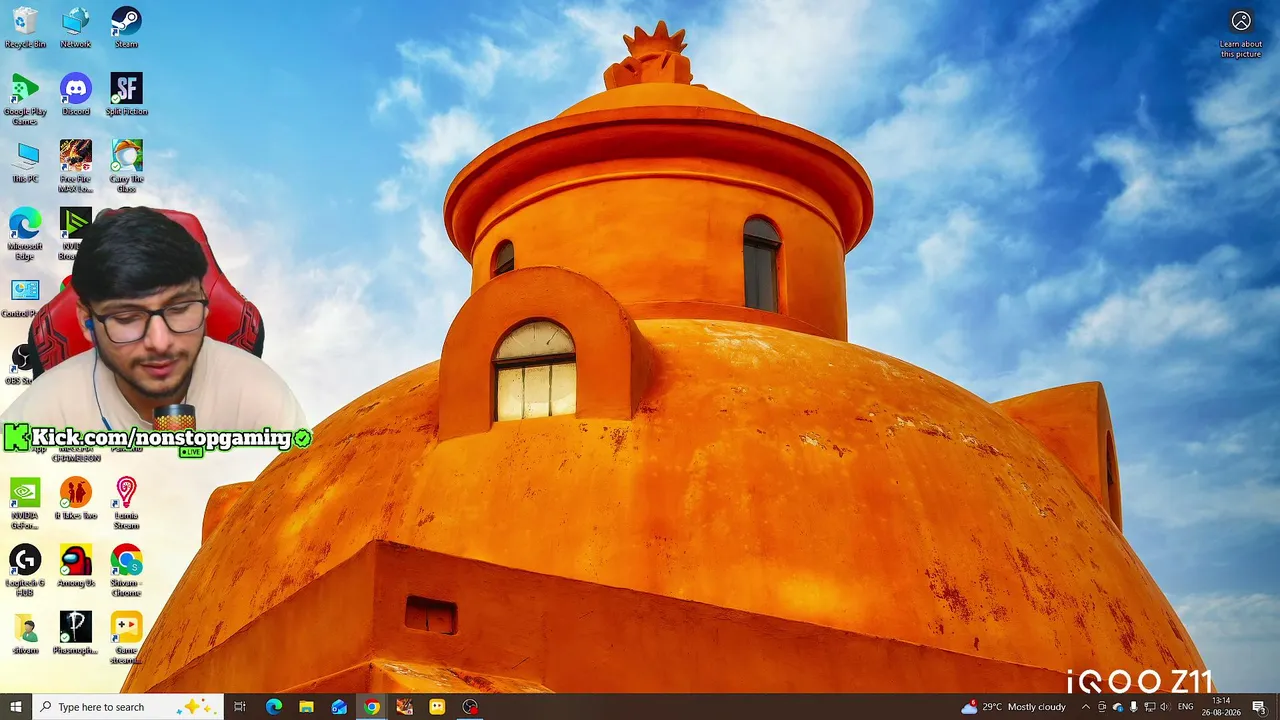Select the It Takes Two icon
The width and height of the screenshot is (1280, 720).
[x=75, y=498]
